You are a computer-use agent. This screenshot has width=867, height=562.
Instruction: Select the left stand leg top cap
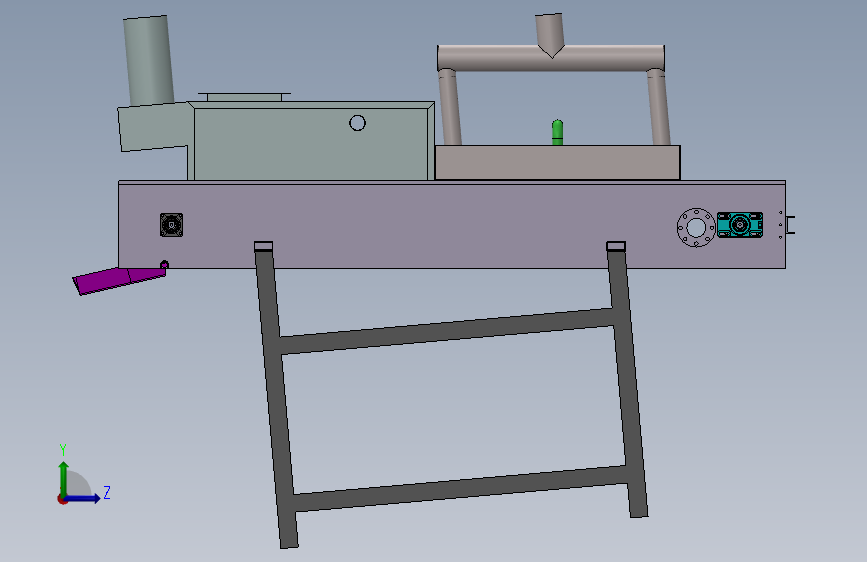pyautogui.click(x=263, y=246)
